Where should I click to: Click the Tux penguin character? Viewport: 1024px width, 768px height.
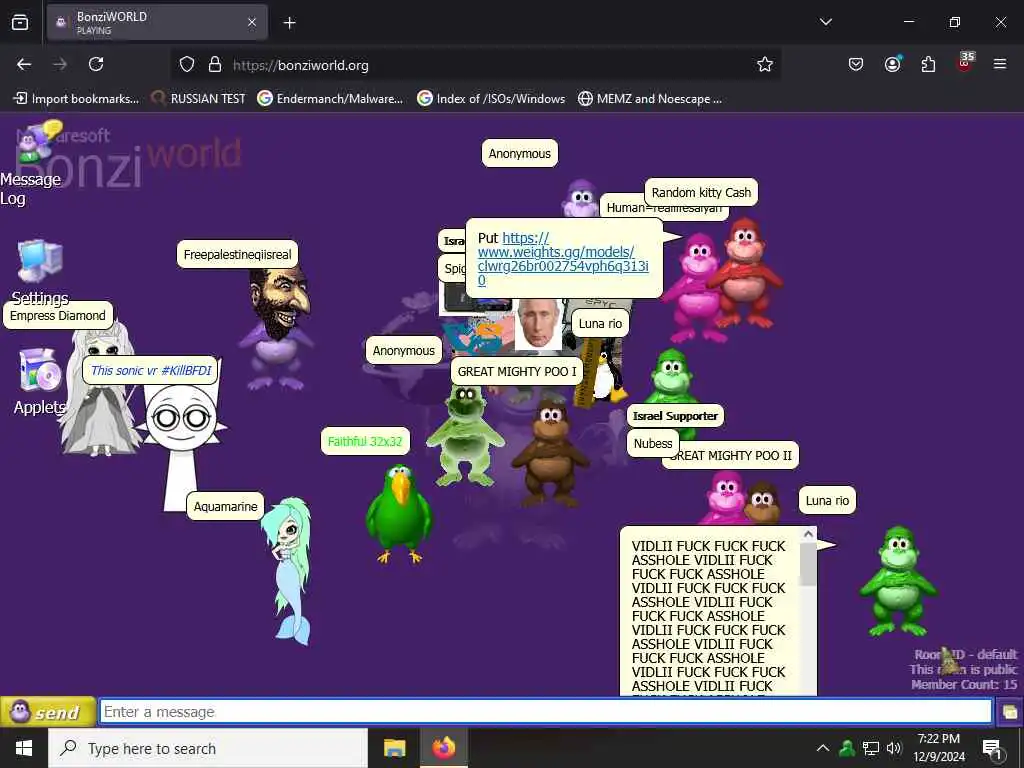609,379
